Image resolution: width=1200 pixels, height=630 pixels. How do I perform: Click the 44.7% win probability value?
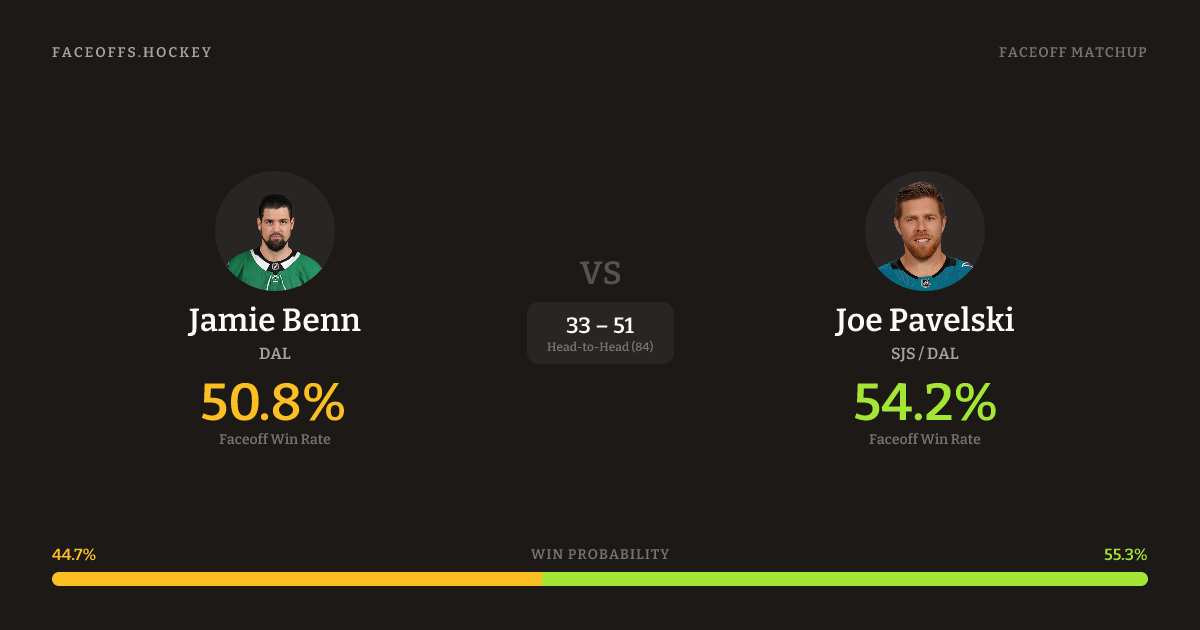pyautogui.click(x=74, y=554)
